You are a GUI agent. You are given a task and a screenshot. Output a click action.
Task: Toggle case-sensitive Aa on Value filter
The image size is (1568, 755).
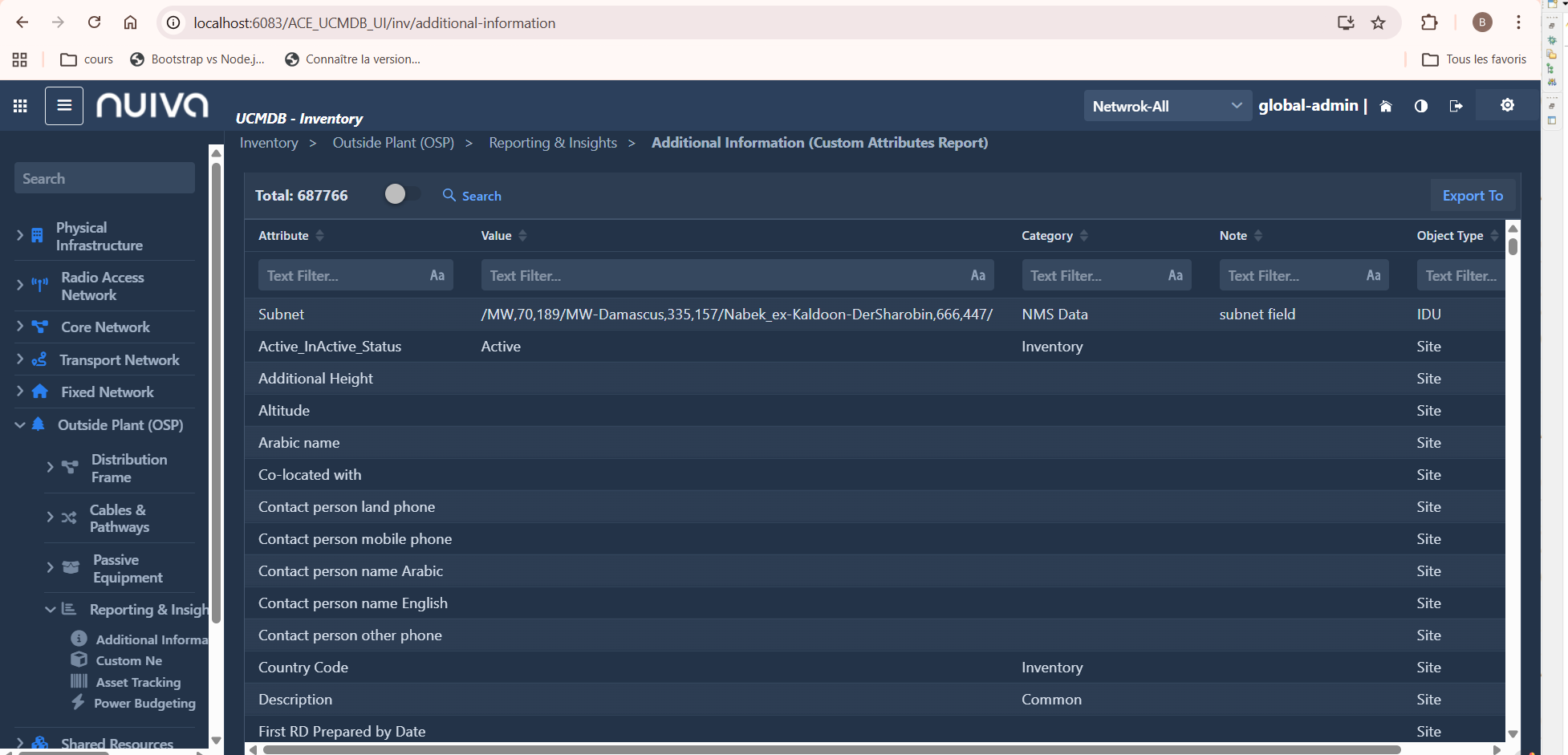(x=977, y=275)
